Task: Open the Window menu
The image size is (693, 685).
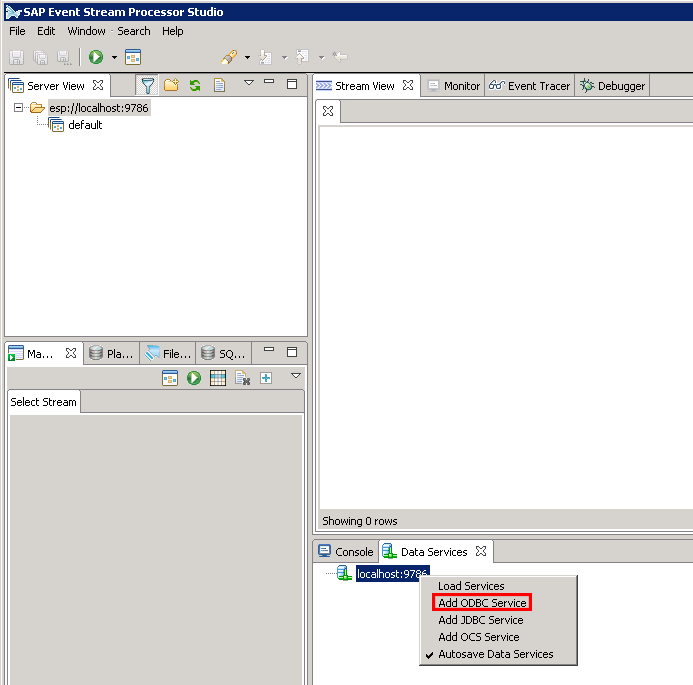Action: point(86,31)
